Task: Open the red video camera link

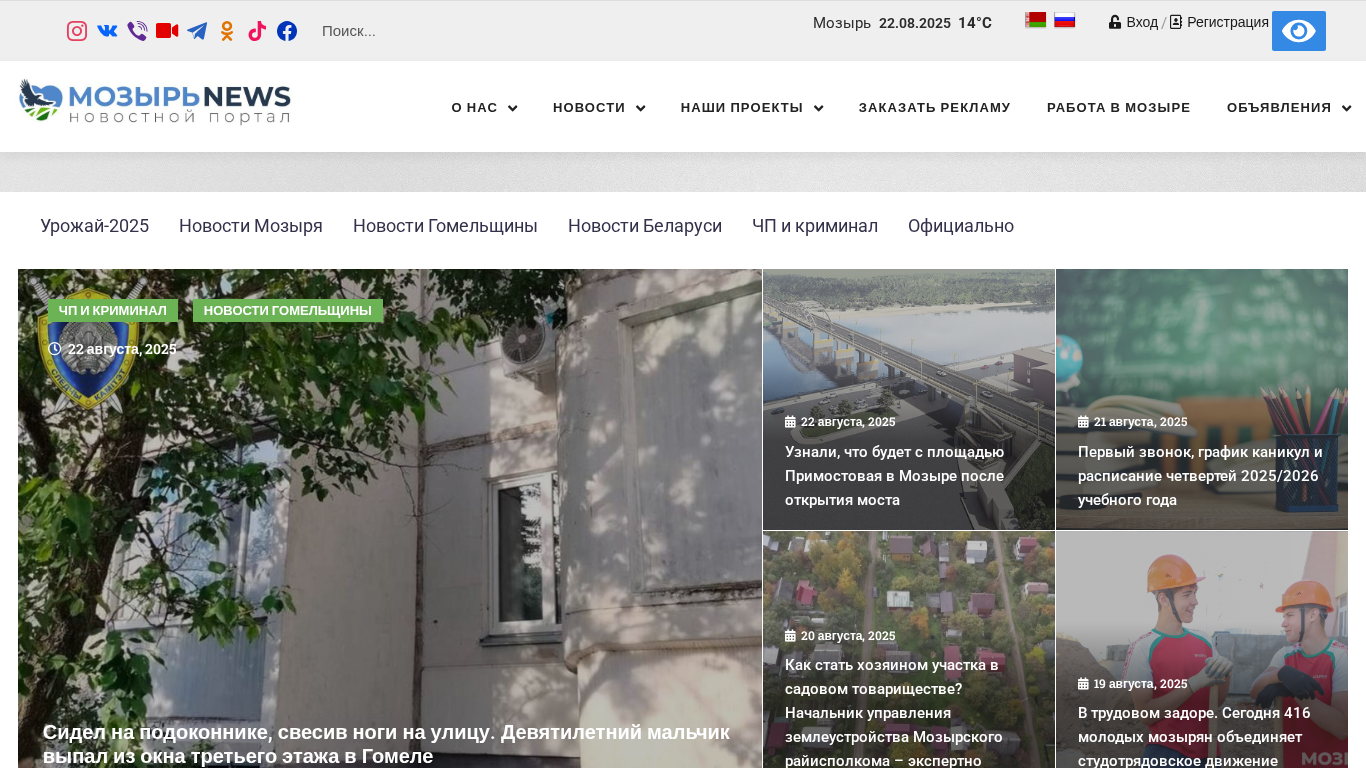Action: coord(167,31)
